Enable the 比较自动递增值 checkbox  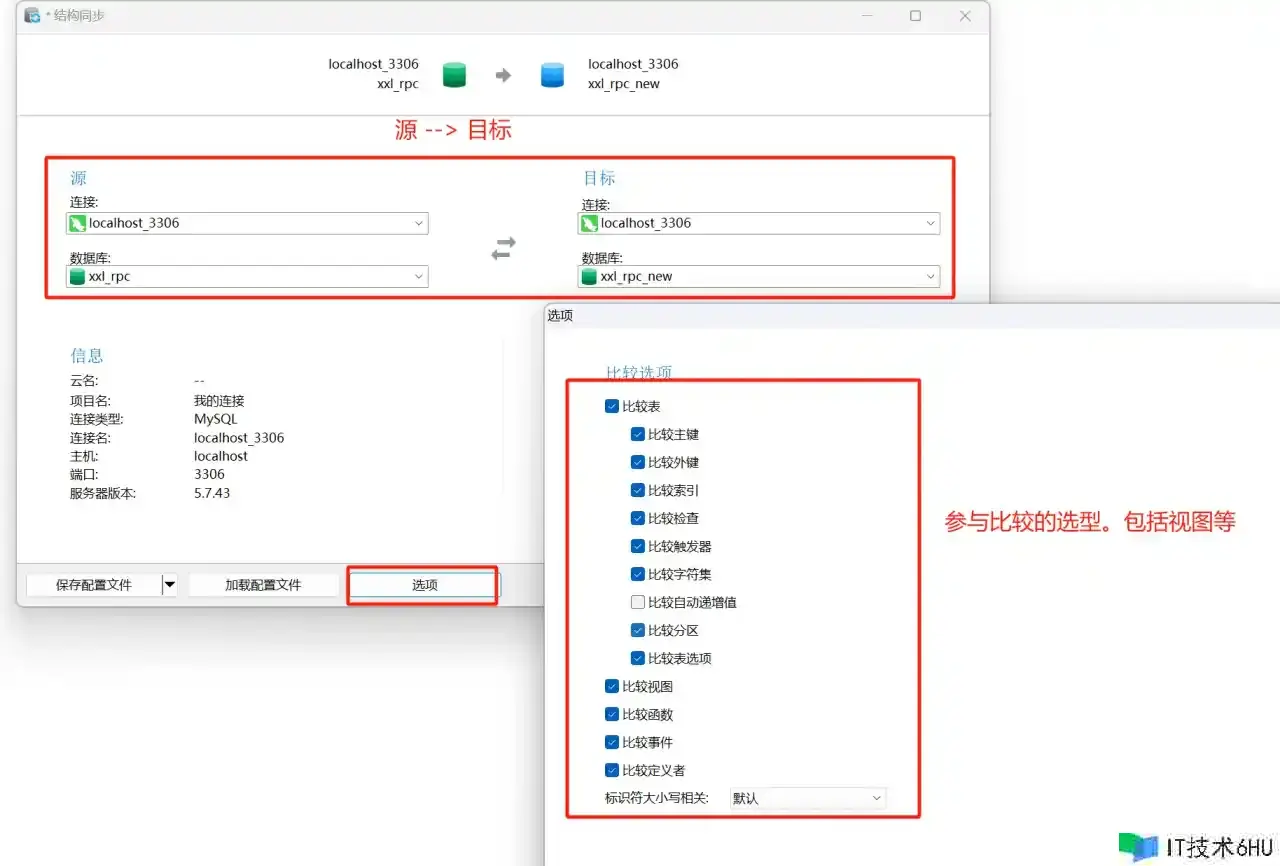pyautogui.click(x=638, y=603)
